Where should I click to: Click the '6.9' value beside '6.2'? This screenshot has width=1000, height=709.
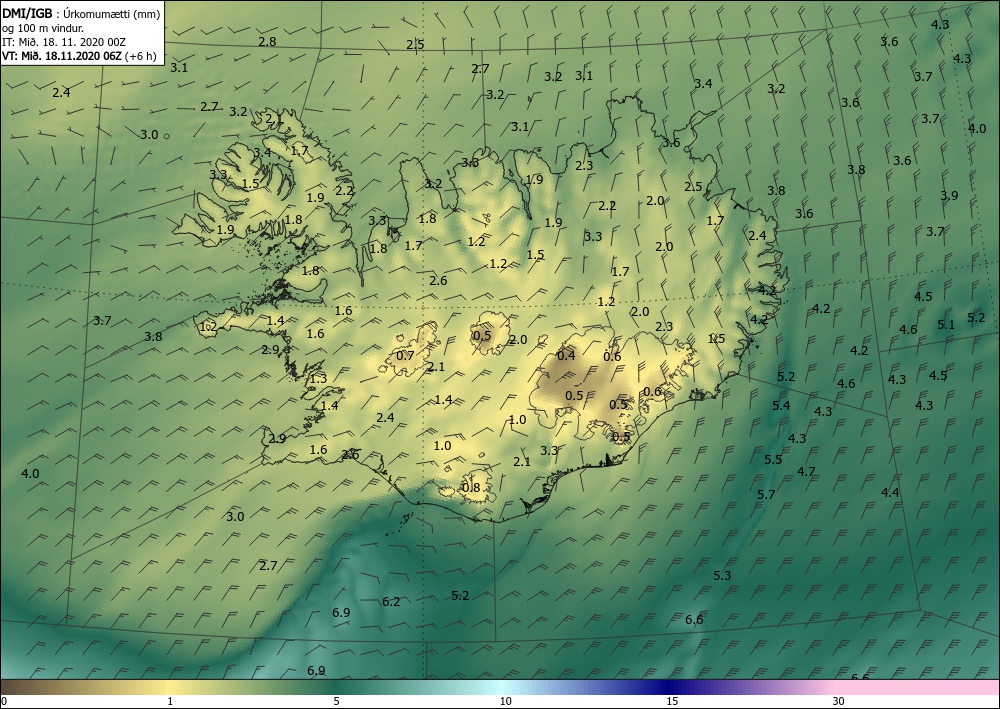pyautogui.click(x=341, y=613)
